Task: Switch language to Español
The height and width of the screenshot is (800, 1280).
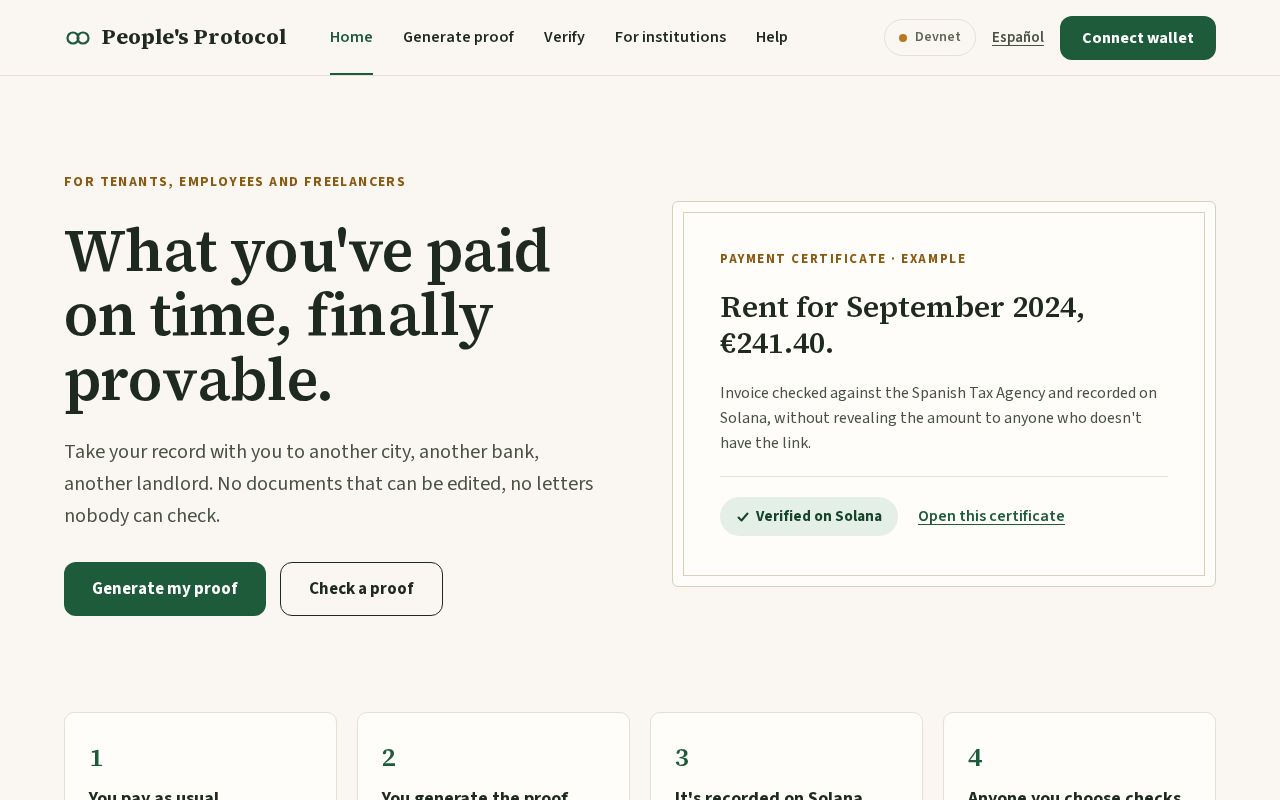Action: click(x=1018, y=37)
